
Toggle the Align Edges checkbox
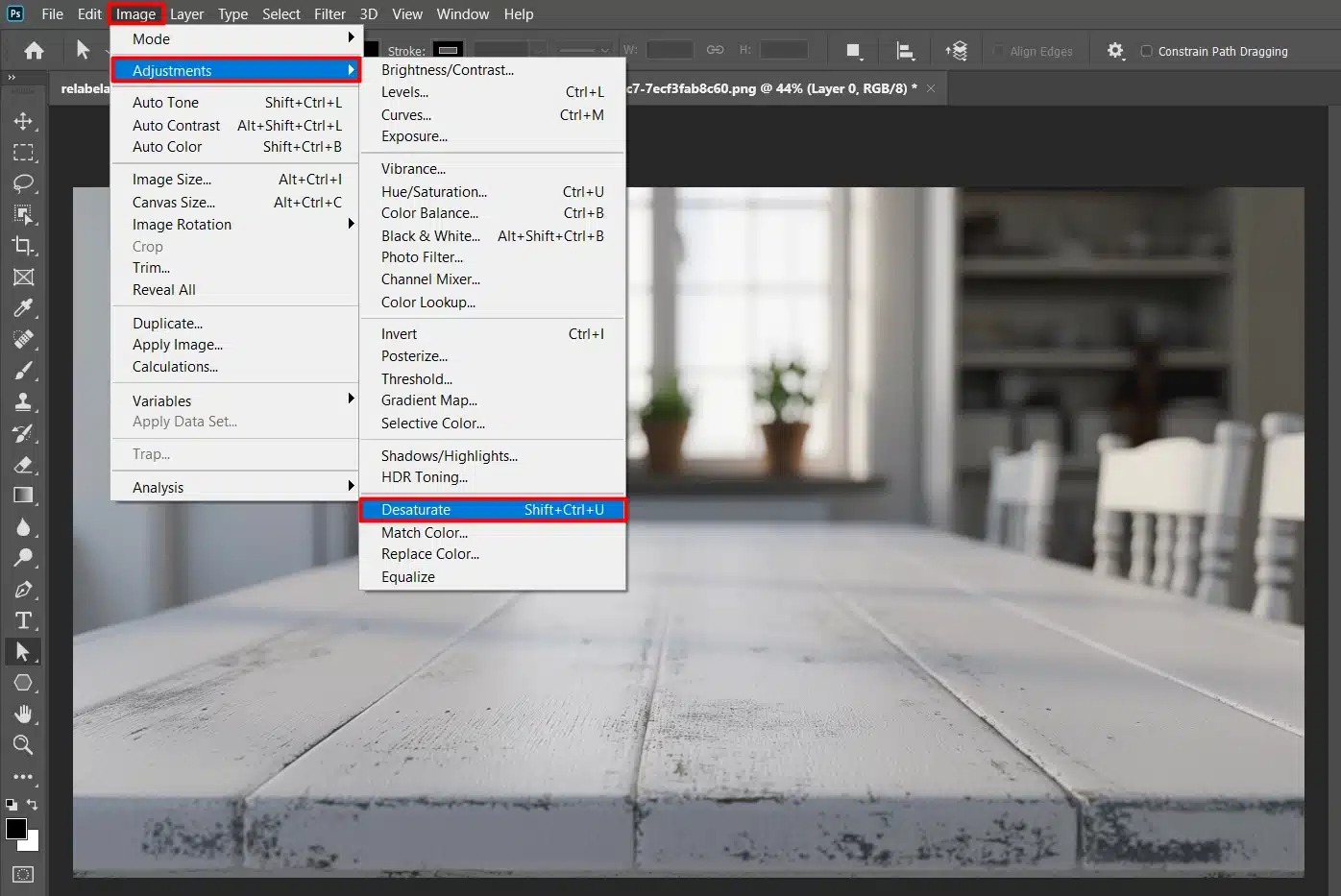tap(998, 51)
